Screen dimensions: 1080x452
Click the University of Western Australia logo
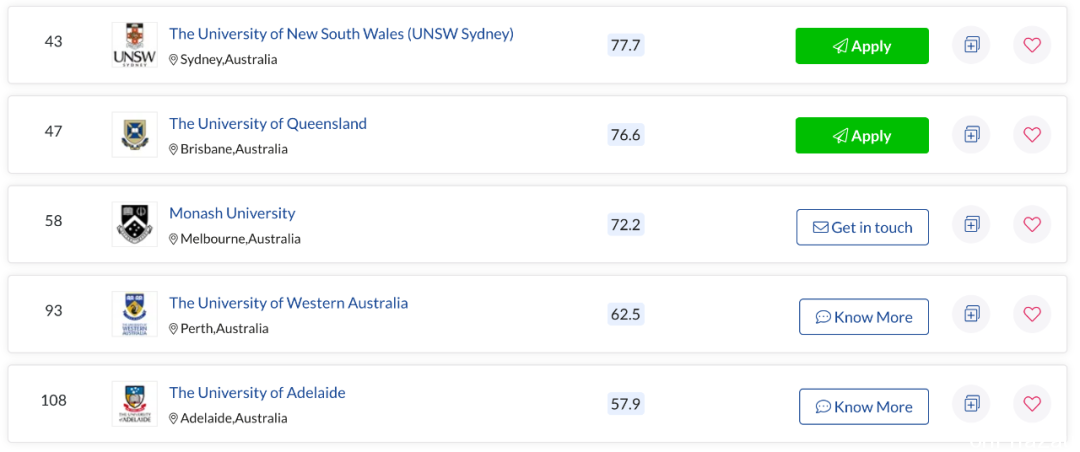[134, 314]
